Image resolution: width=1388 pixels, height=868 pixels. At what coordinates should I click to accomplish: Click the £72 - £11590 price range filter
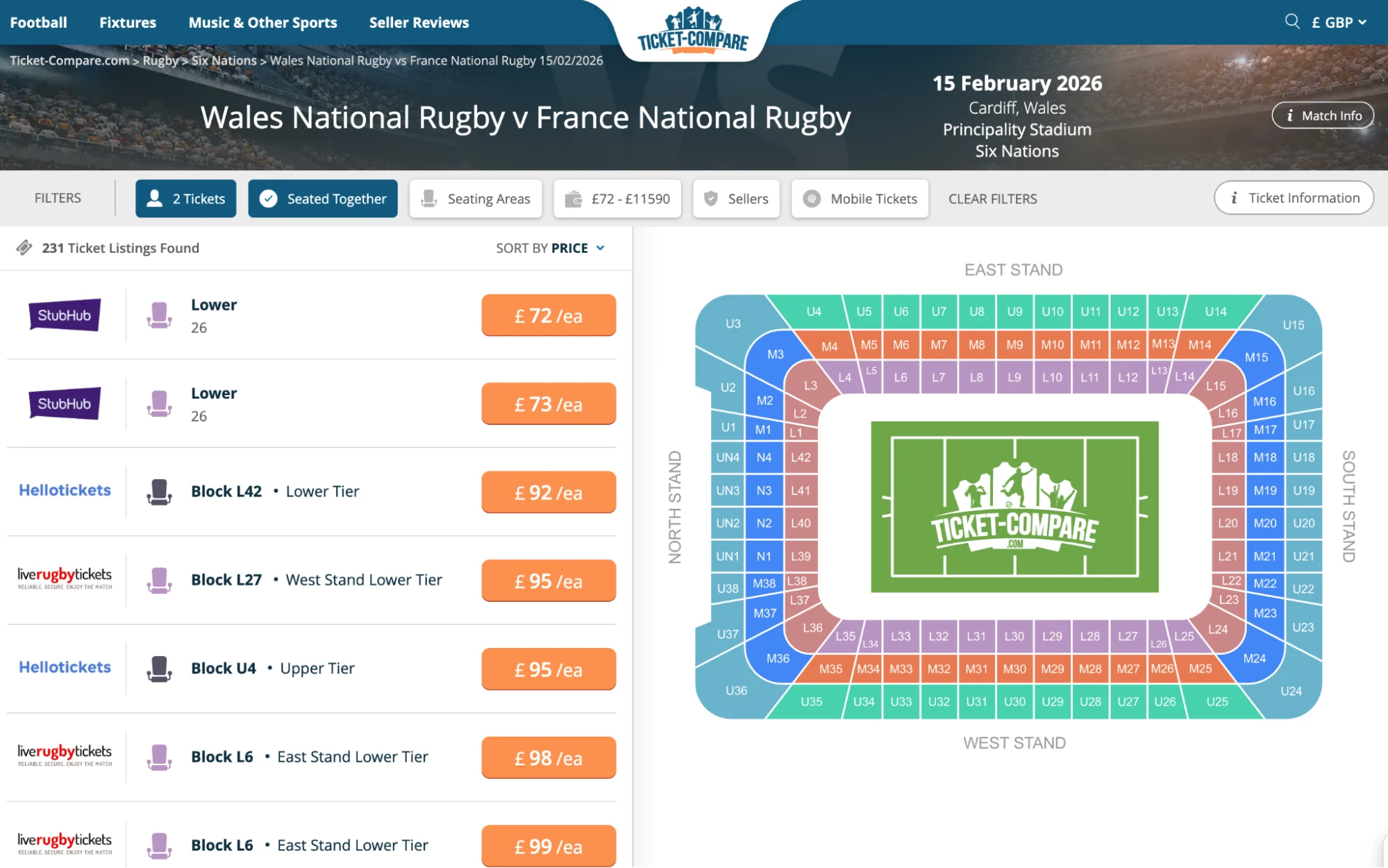[x=617, y=199]
